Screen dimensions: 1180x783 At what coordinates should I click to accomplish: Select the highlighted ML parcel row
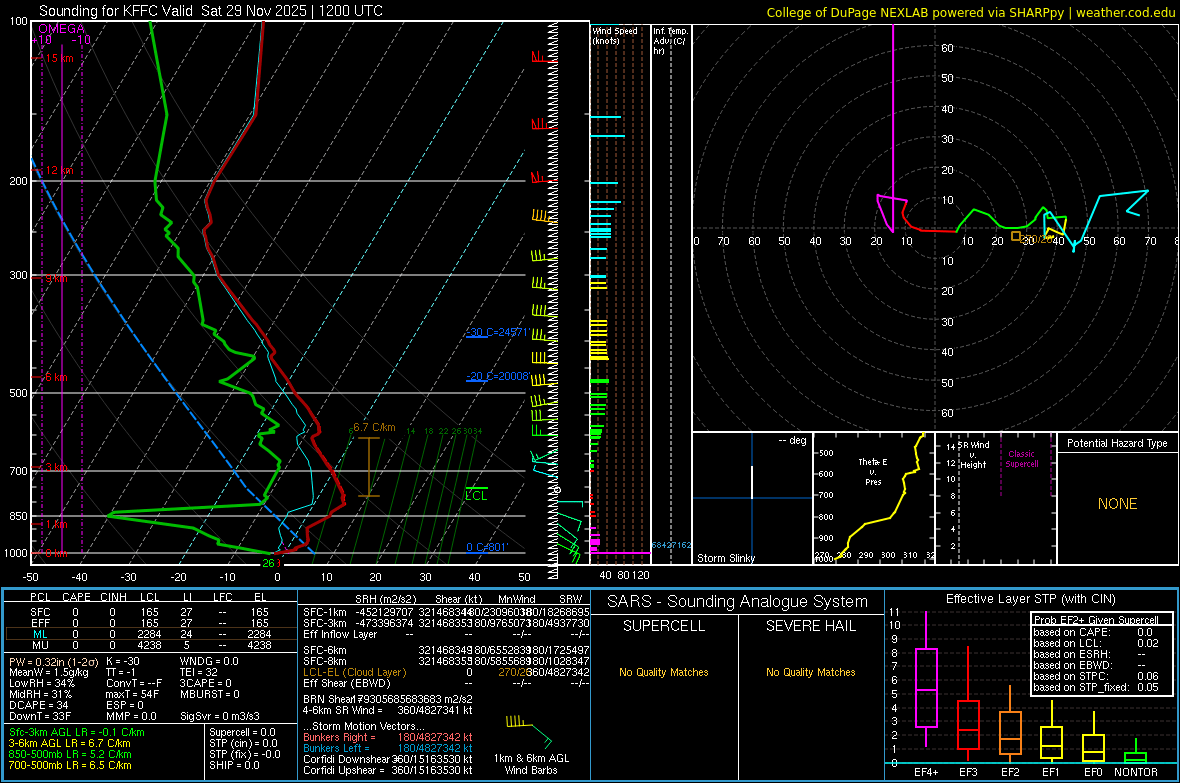pyautogui.click(x=151, y=634)
